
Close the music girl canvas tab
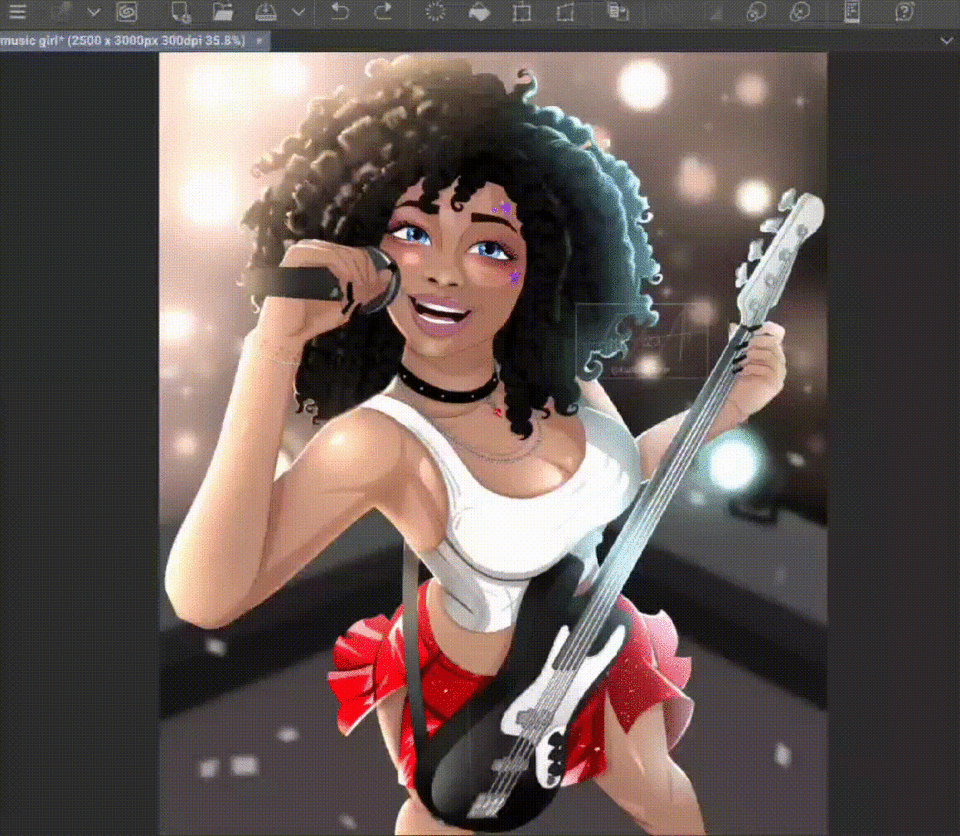(x=259, y=41)
